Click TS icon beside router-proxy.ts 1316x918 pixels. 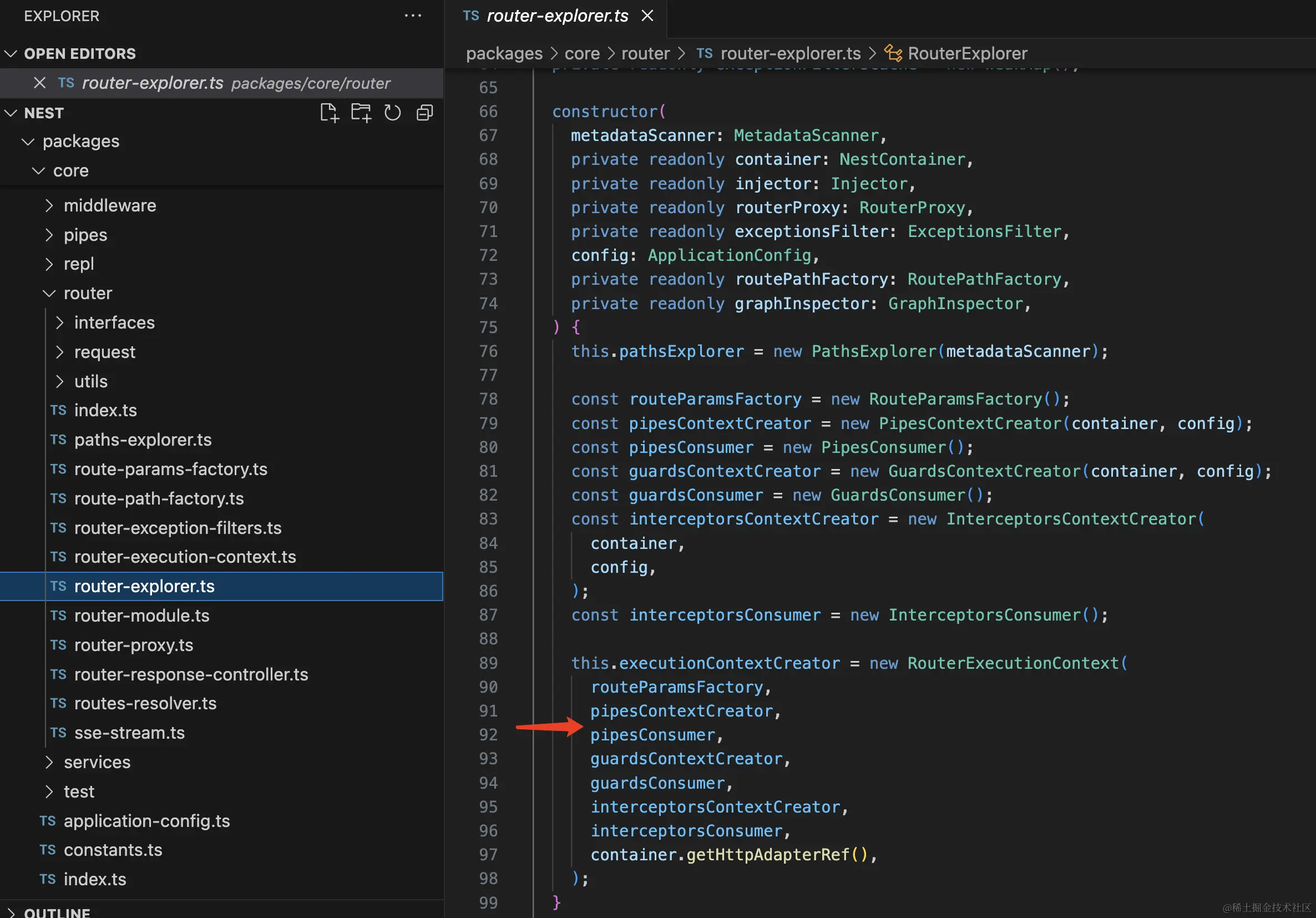coord(58,645)
